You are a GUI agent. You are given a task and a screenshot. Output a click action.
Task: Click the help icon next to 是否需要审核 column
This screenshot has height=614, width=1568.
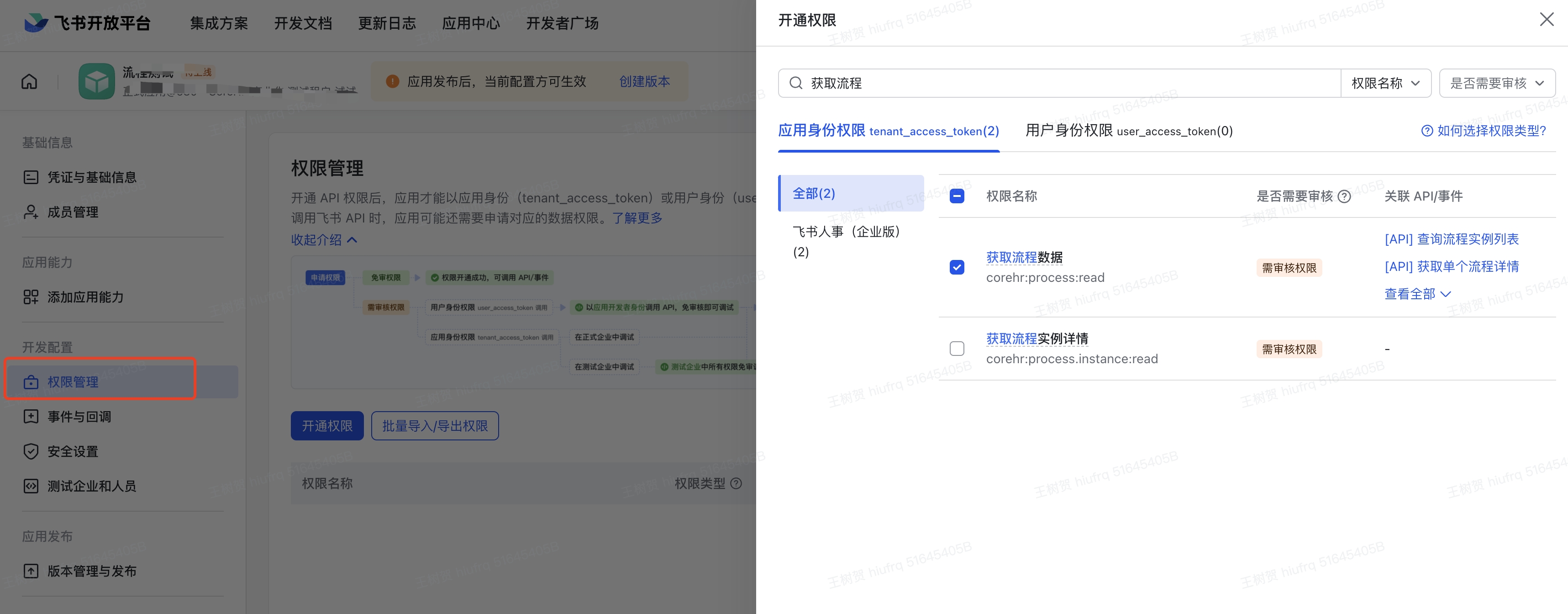[x=1345, y=196]
